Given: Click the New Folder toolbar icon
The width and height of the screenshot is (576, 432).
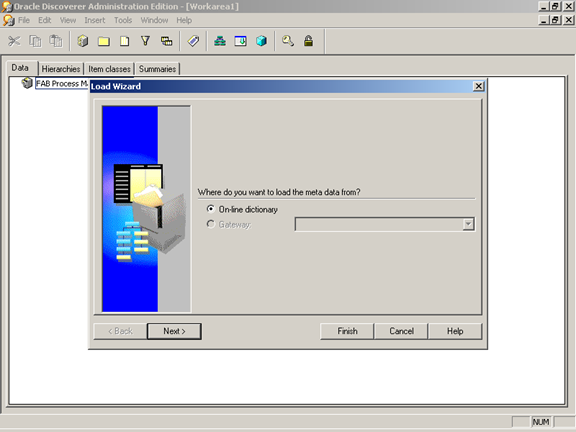Looking at the screenshot, I should point(104,41).
